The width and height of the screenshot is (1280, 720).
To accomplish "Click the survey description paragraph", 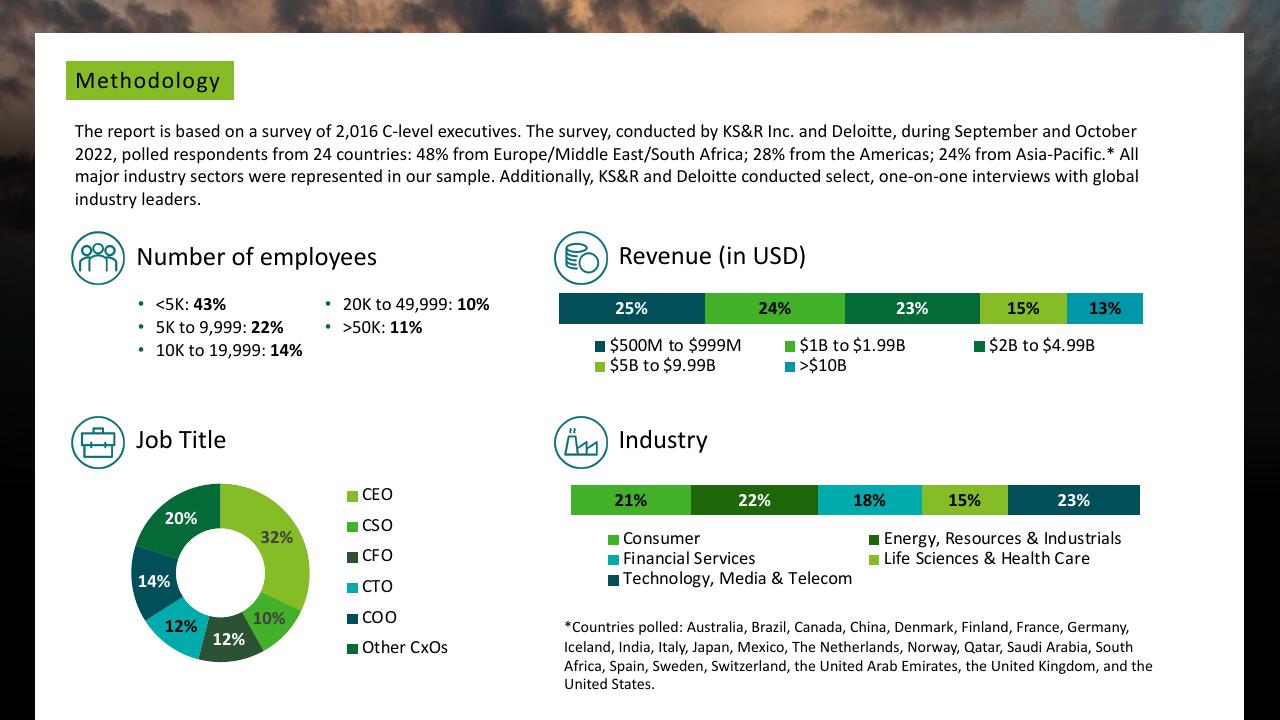I will click(607, 165).
